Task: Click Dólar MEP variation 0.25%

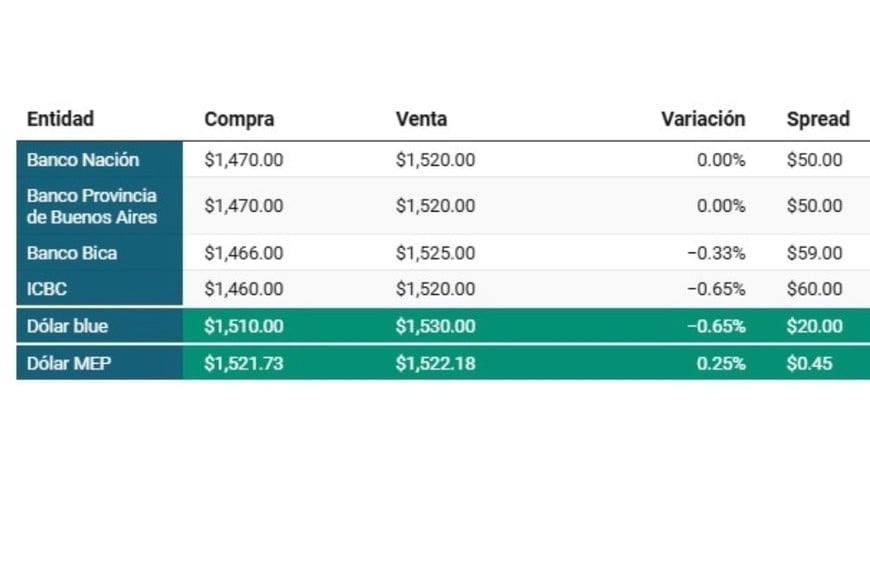Action: coord(721,363)
